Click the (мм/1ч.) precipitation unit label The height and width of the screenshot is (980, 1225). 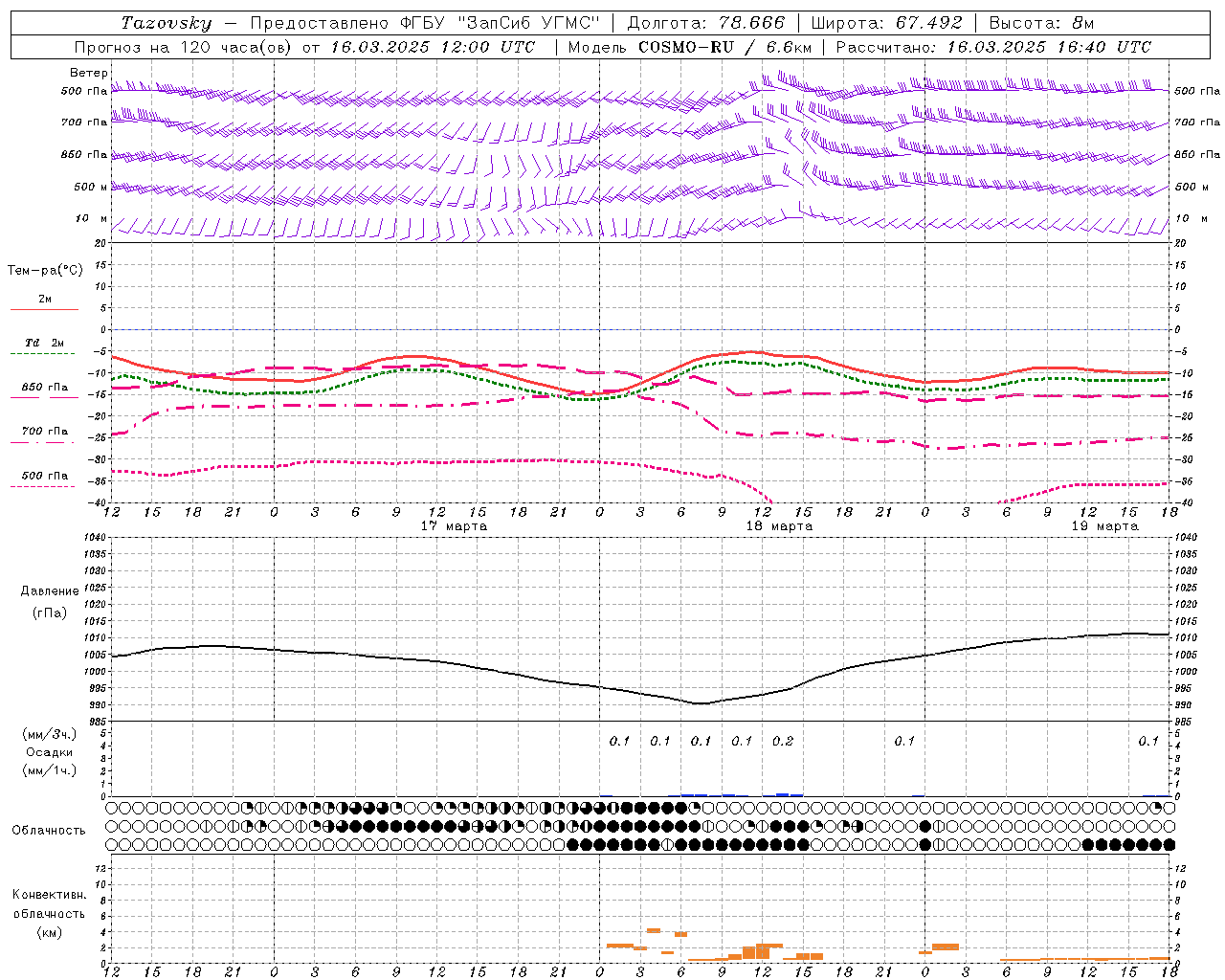50,770
